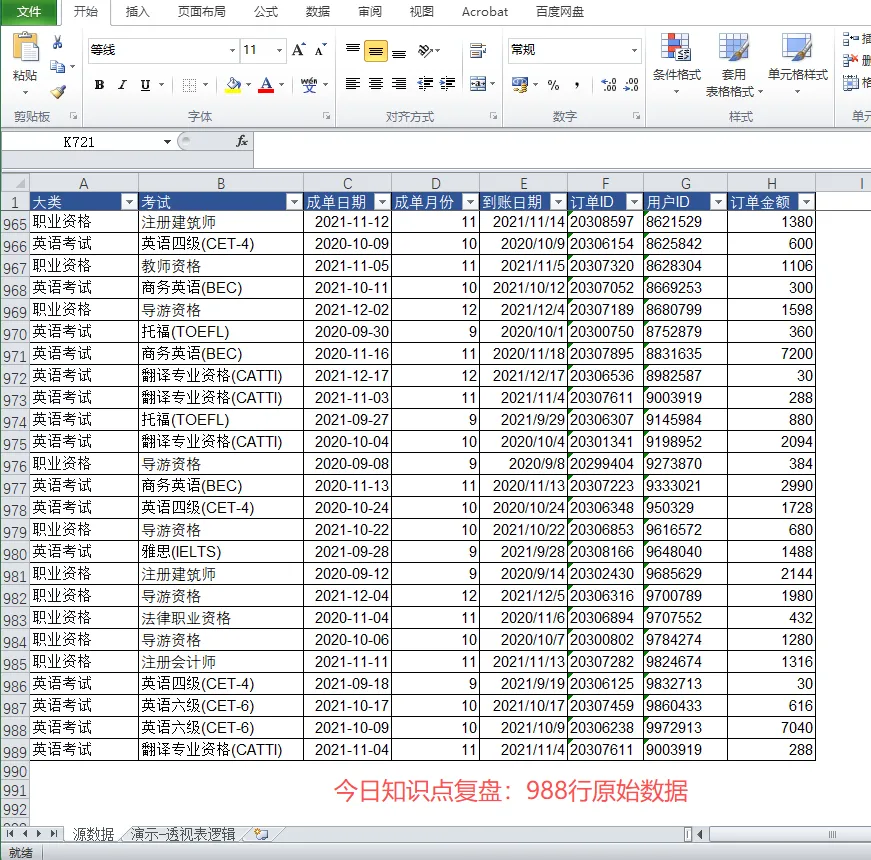
Task: Apply comma style
Action: (577, 85)
